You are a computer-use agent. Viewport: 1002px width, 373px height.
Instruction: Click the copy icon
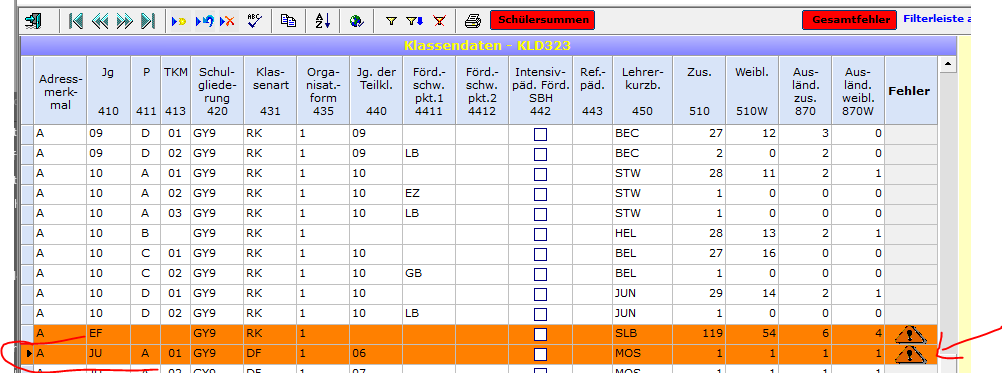click(288, 20)
